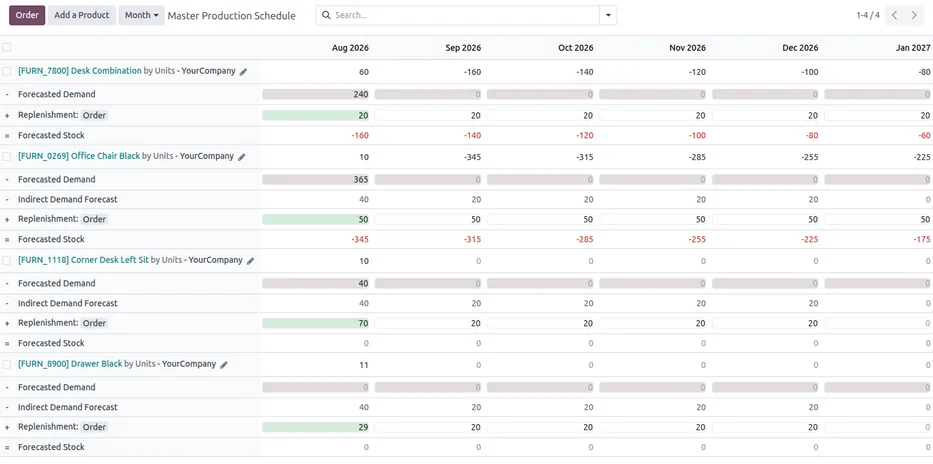Click Corner Desk Indirect Demand Forecast label
933x464 pixels.
click(x=68, y=303)
